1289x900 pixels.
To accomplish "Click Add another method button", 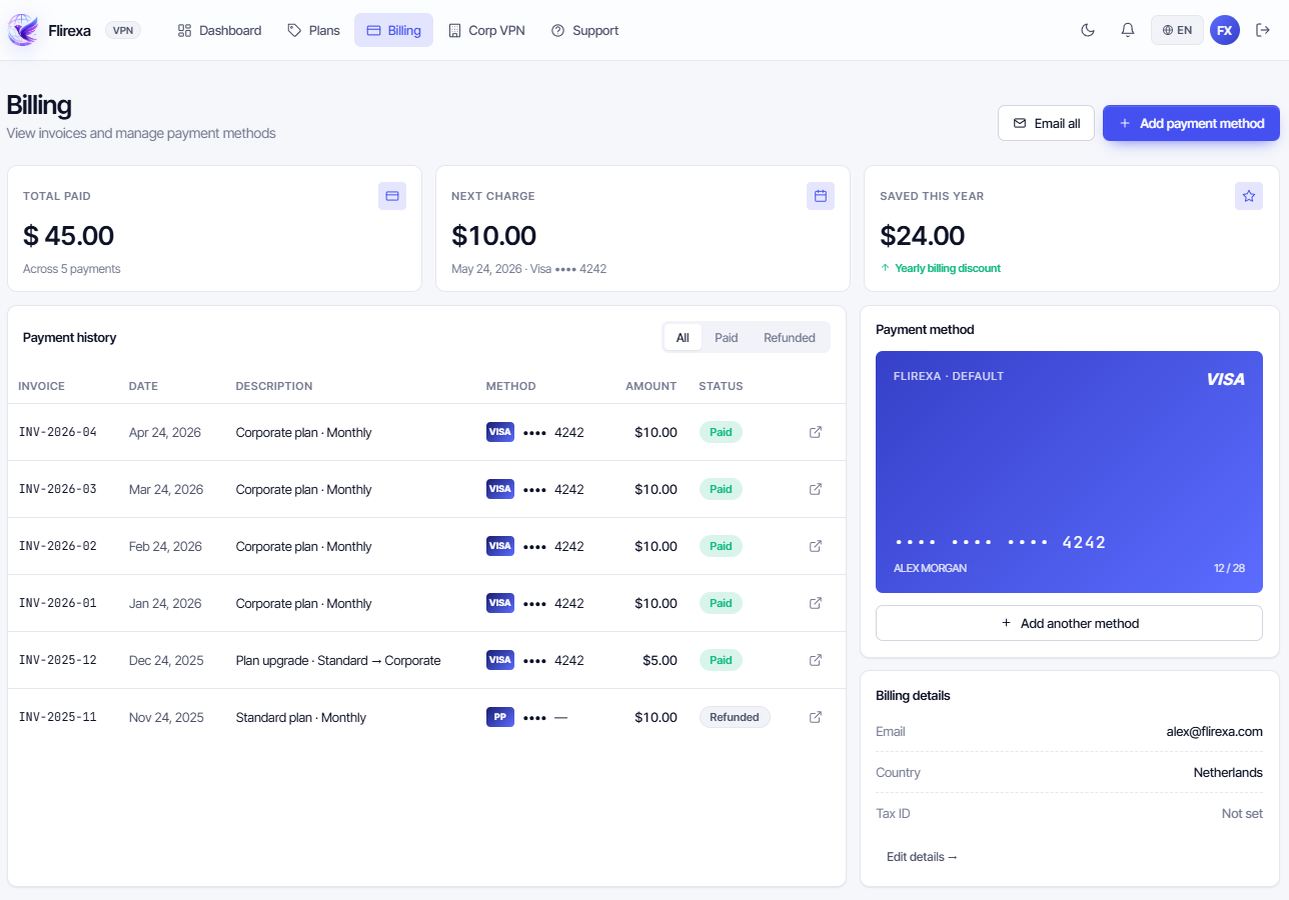I will click(x=1069, y=623).
